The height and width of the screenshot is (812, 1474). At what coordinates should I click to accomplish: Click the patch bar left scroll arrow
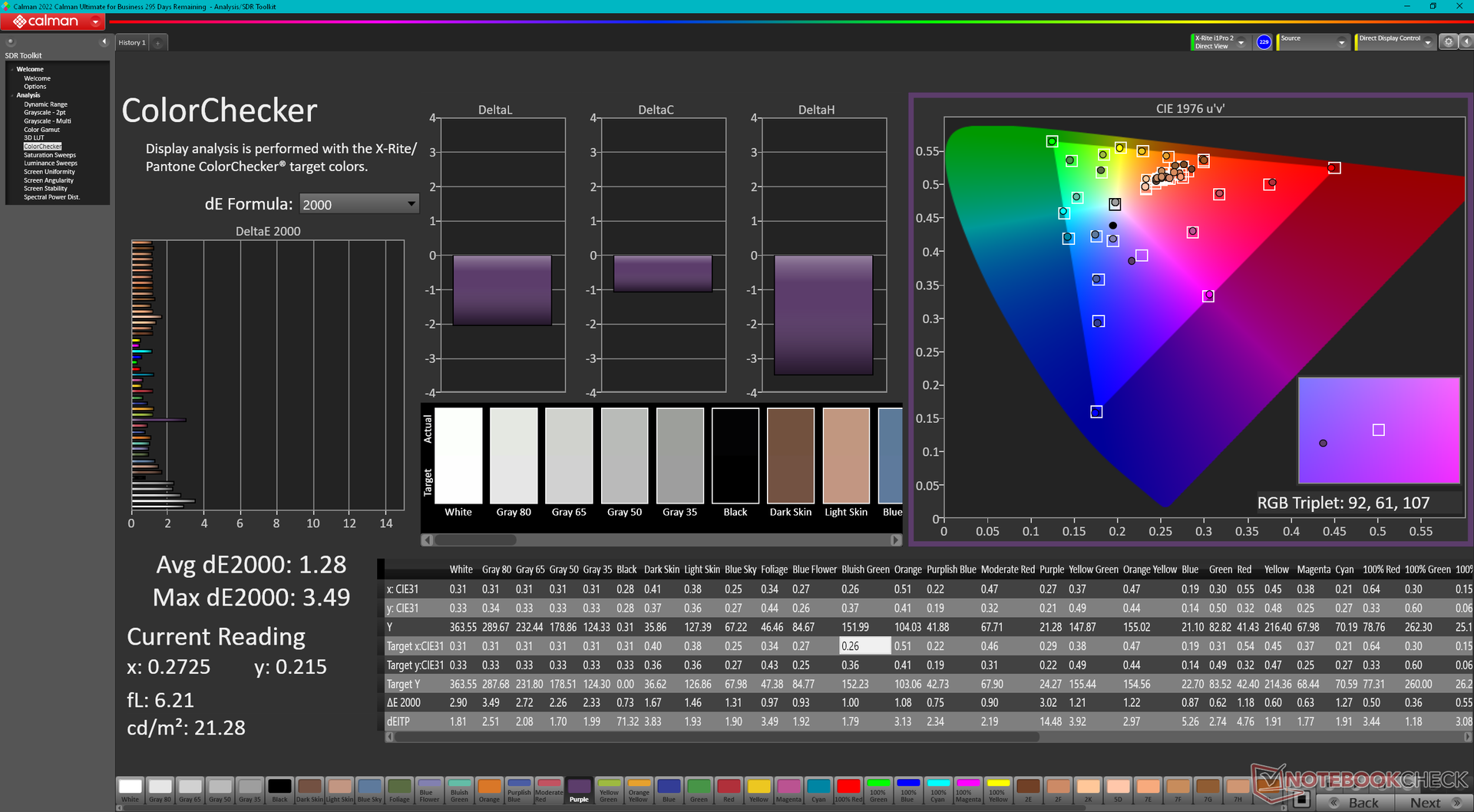tap(119, 808)
